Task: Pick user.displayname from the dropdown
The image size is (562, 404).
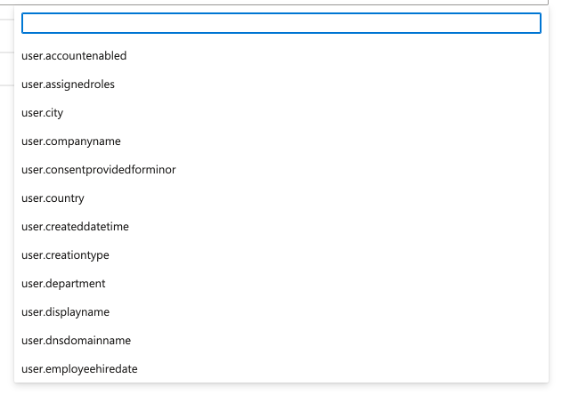Action: (281, 312)
